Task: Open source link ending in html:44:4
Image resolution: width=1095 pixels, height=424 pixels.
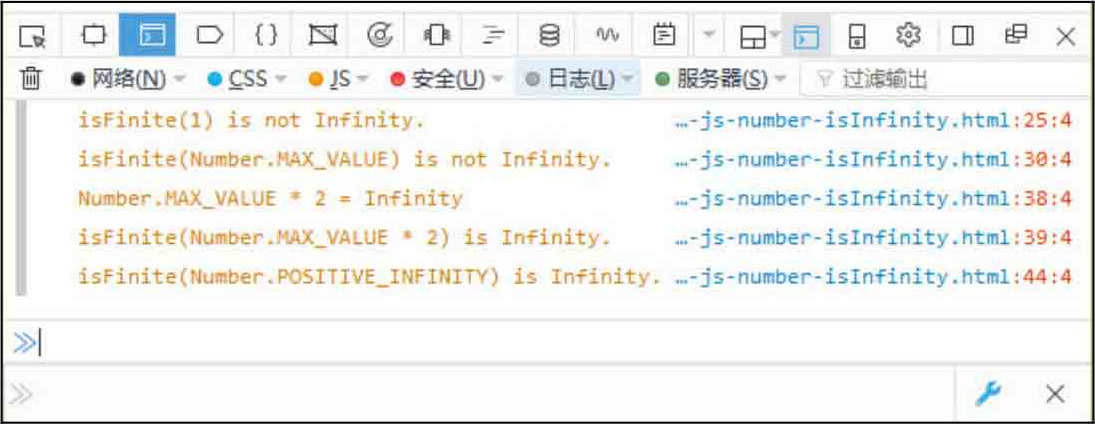Action: (873, 277)
